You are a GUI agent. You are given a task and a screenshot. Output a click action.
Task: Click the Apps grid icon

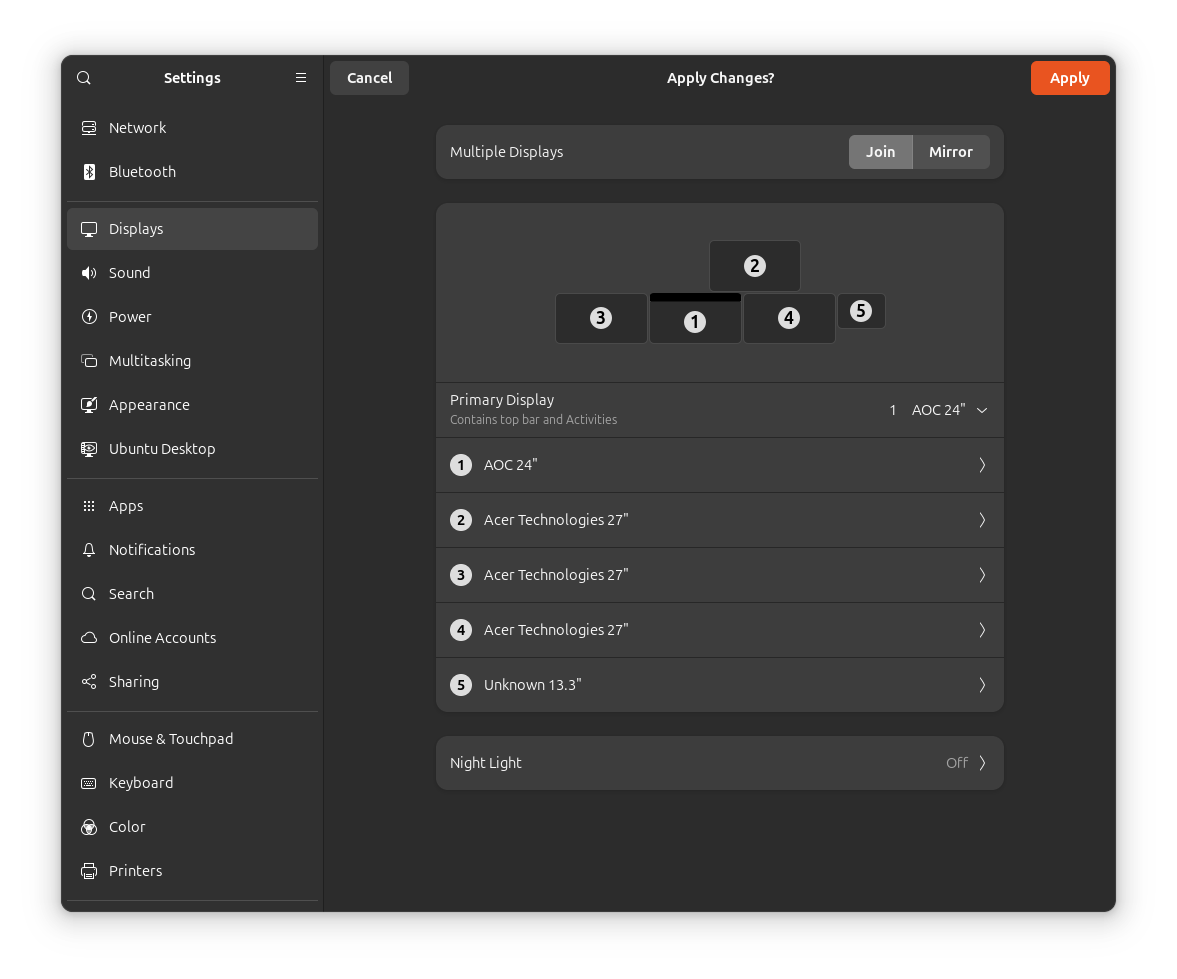[89, 506]
